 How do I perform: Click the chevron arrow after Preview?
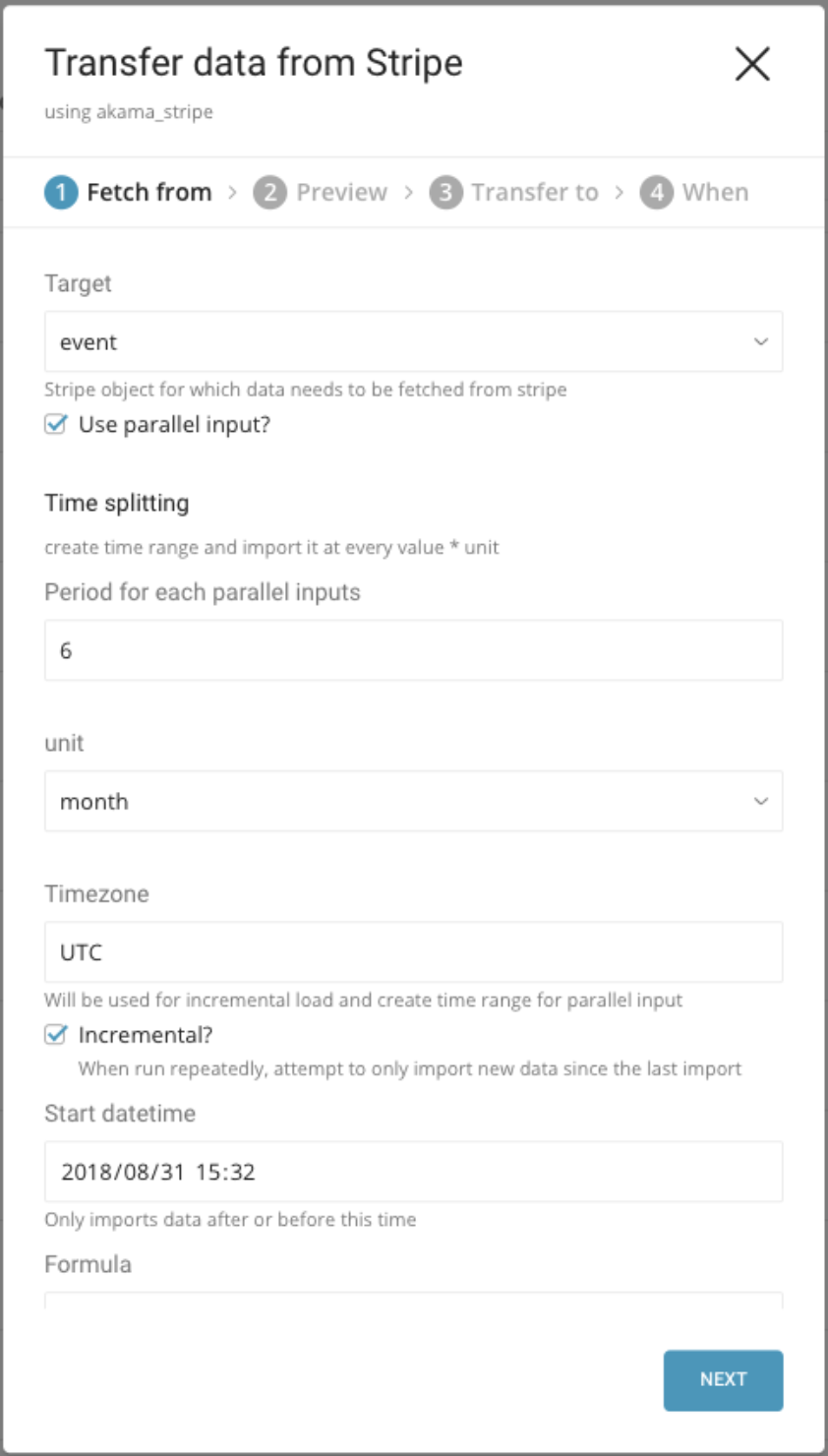pos(409,192)
